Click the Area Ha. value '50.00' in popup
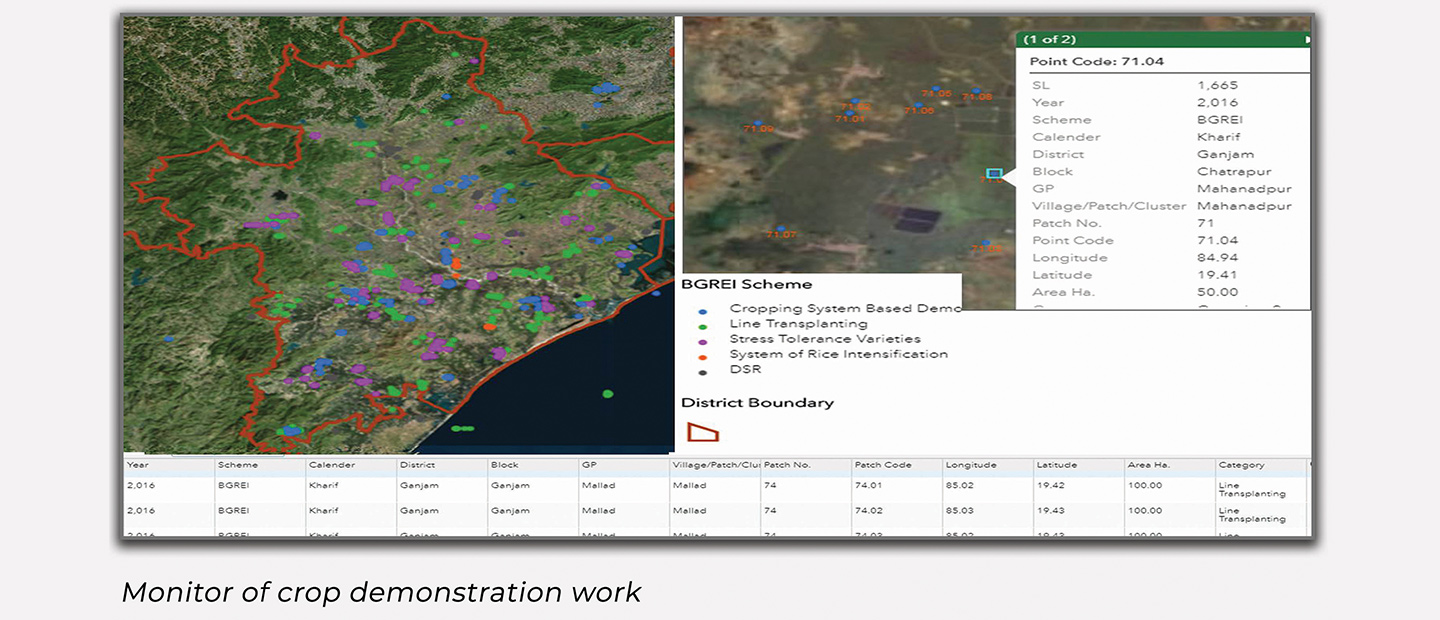Screen dimensions: 1440x620 coord(1217,292)
